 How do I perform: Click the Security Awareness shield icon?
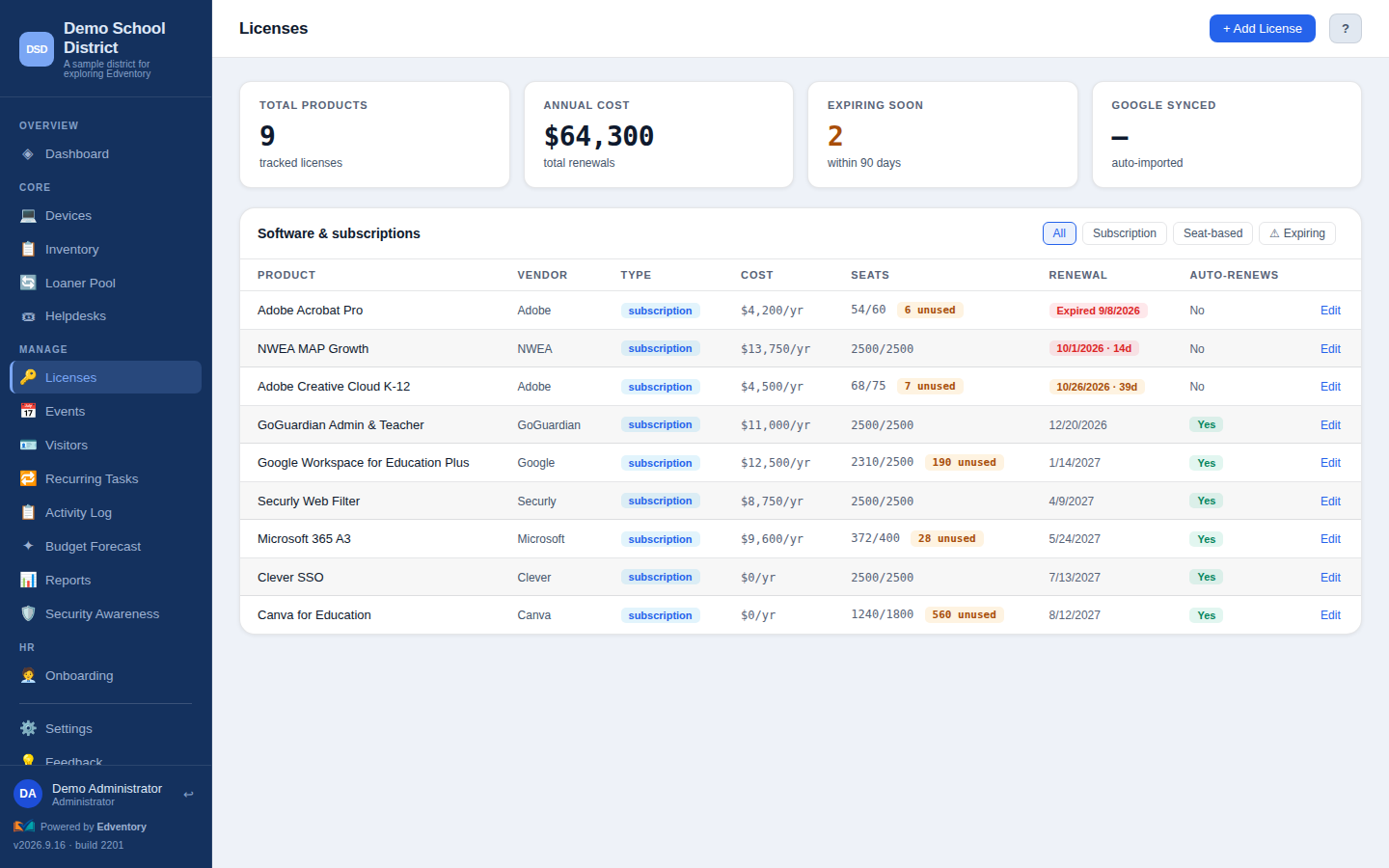coord(28,614)
